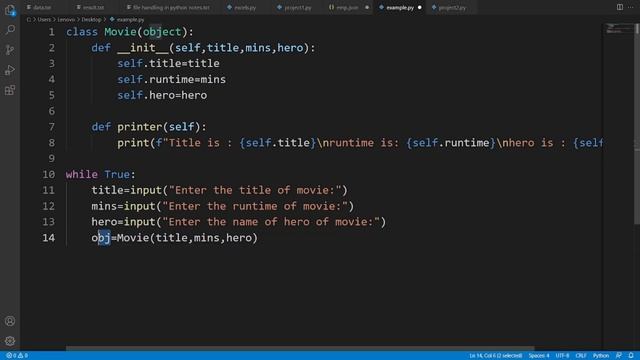Click Users in the breadcrumb path
The width and height of the screenshot is (640, 360).
tap(44, 20)
